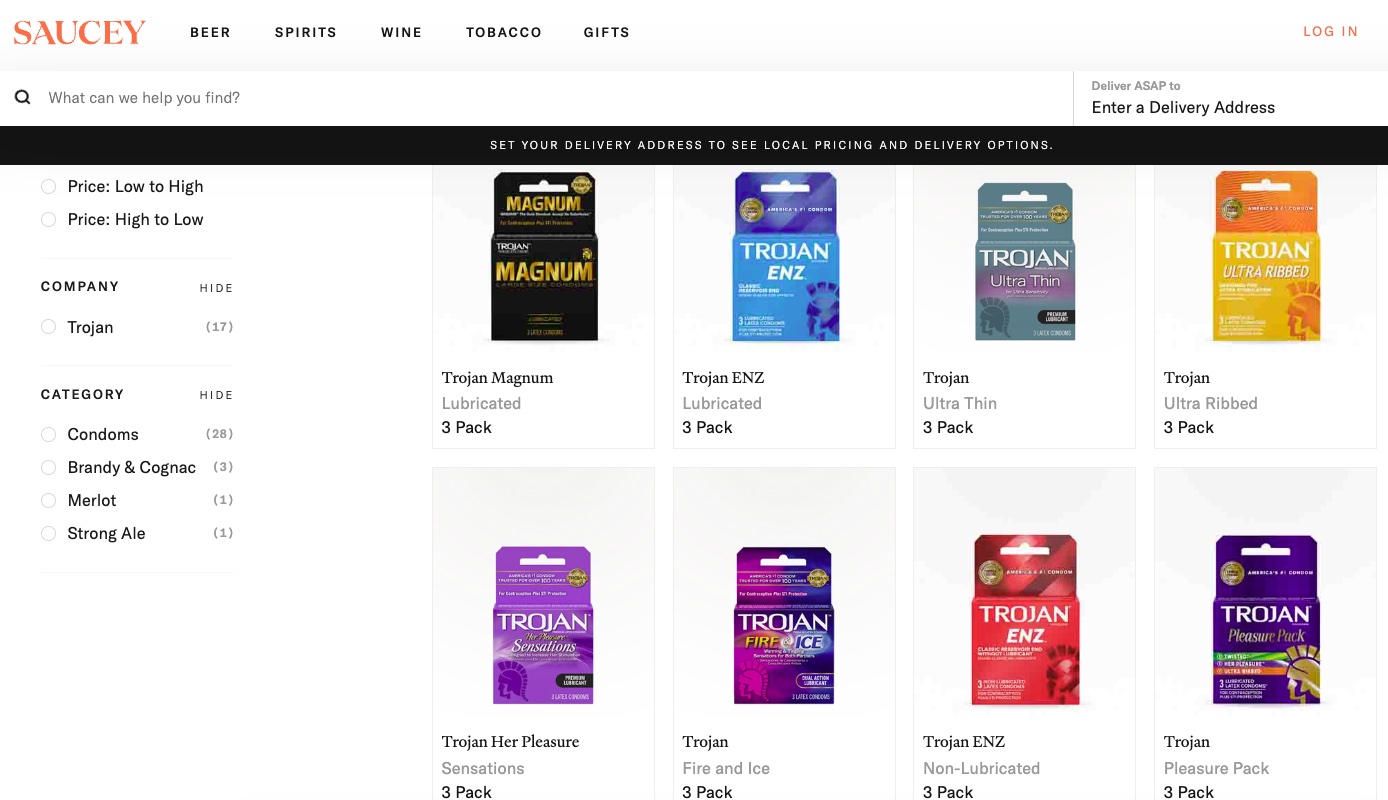Select Price: Low to High sorting
Screen dimensions: 1388x800
[122, 186]
